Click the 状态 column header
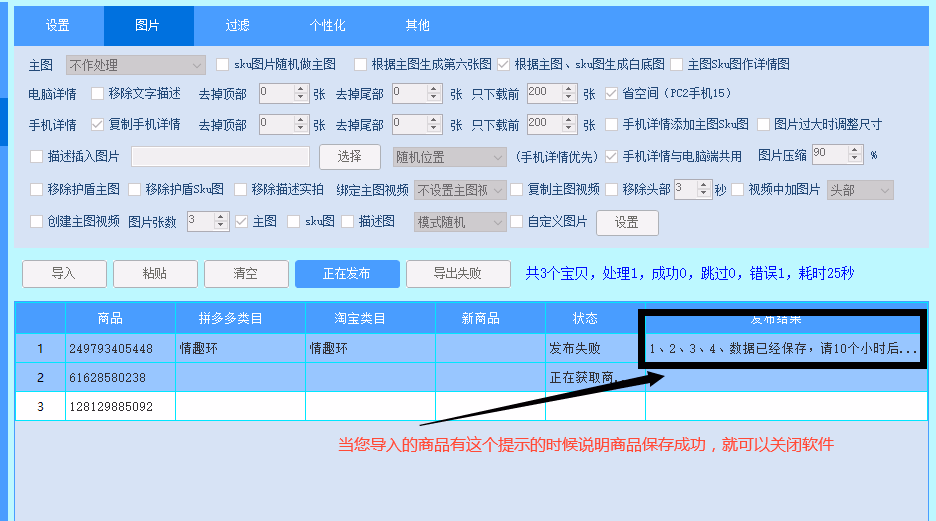Viewport: 936px width, 521px height. pyautogui.click(x=595, y=318)
